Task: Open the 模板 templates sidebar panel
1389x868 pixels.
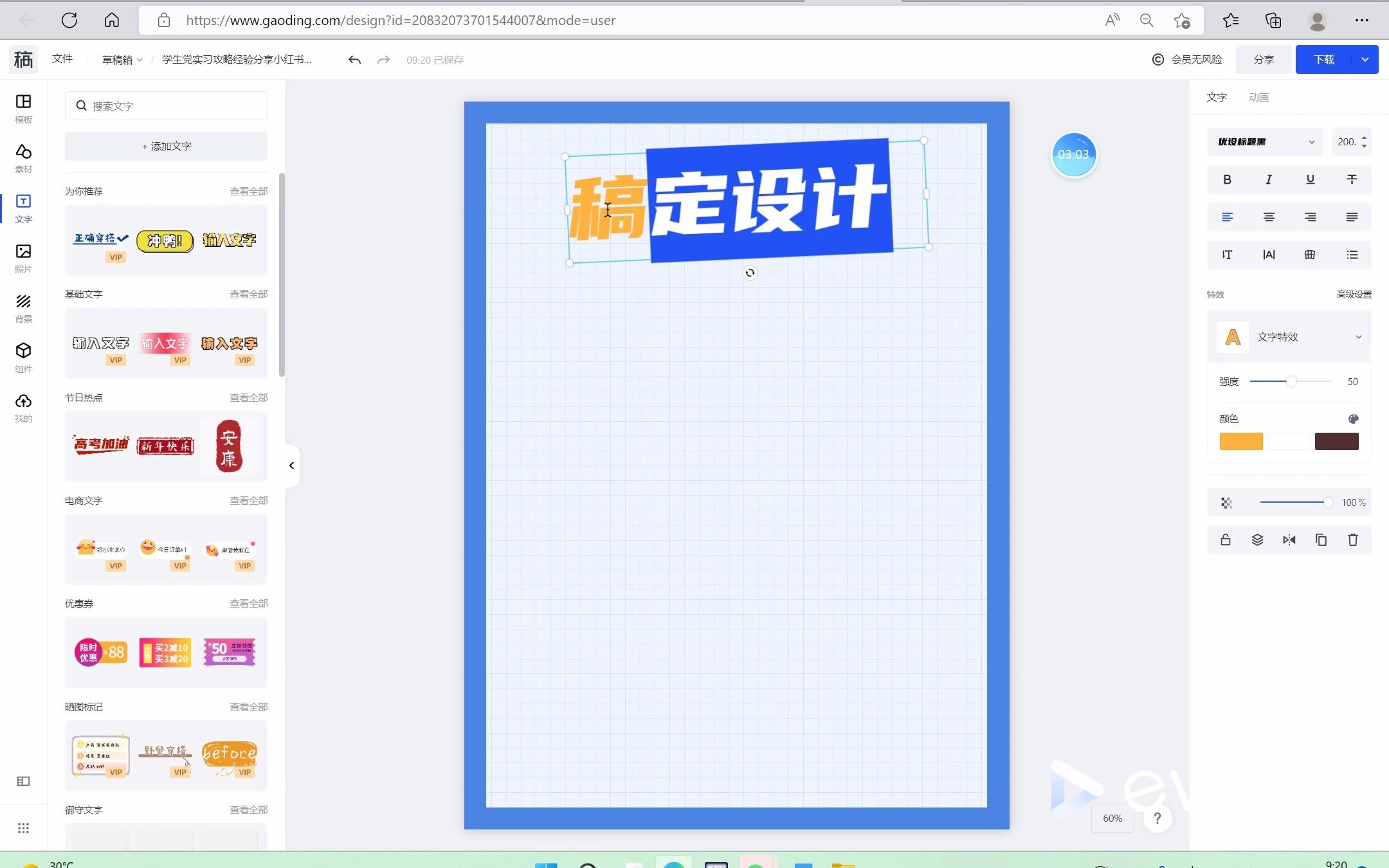Action: [x=23, y=109]
